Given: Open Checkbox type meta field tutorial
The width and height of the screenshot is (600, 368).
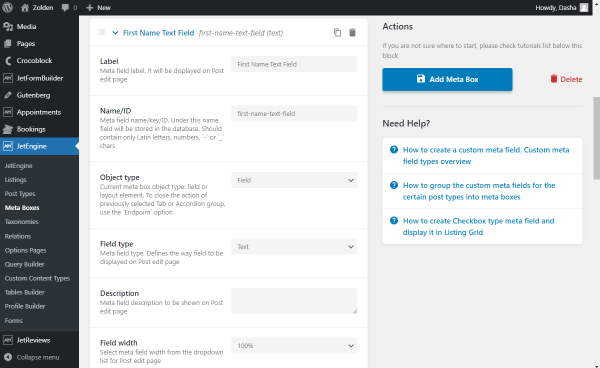Looking at the screenshot, I should (478, 226).
